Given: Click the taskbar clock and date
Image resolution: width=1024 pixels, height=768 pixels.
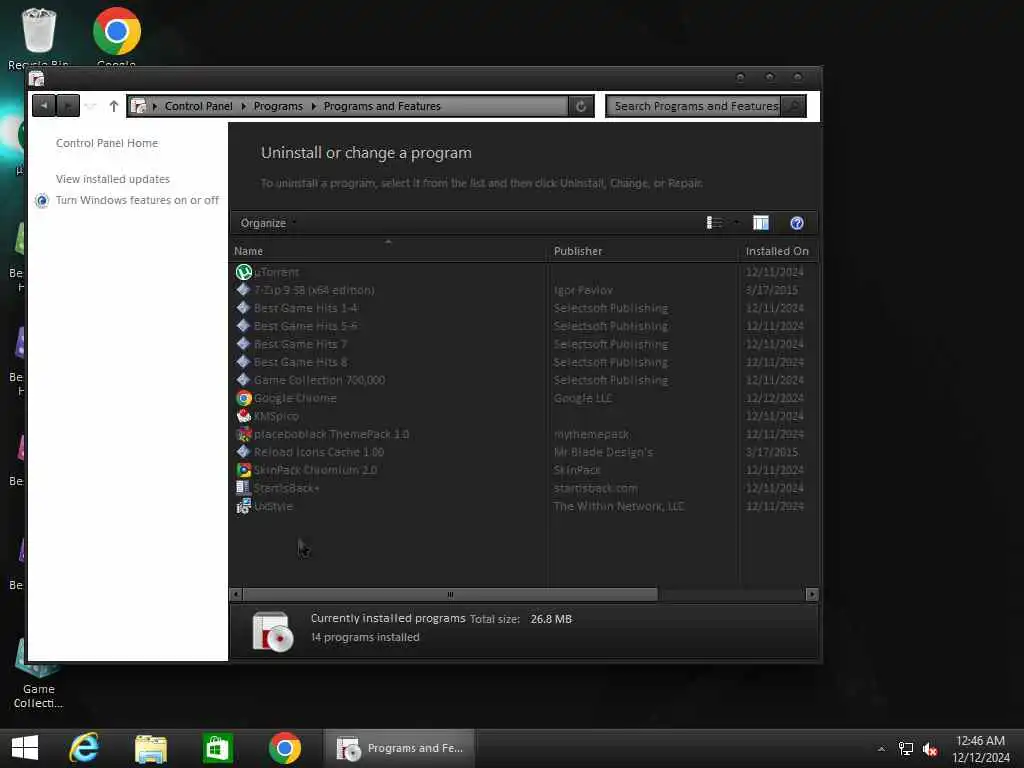Looking at the screenshot, I should [x=980, y=749].
